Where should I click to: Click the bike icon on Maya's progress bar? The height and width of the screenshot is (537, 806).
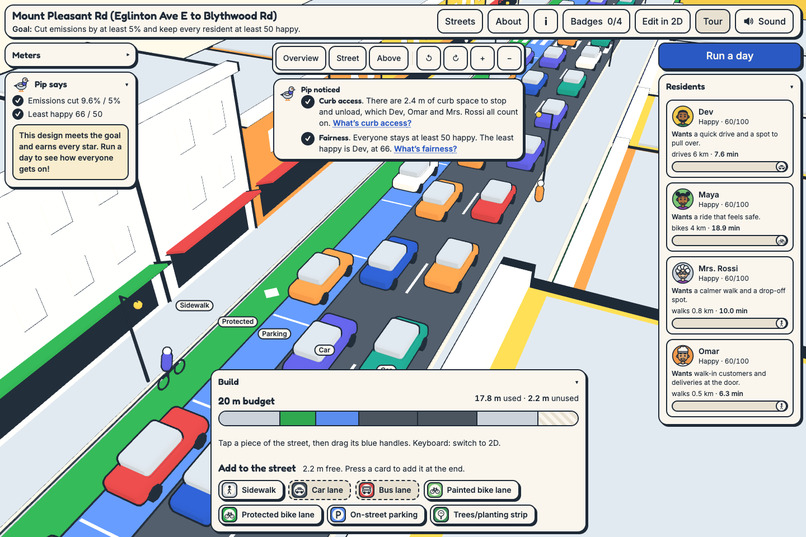coord(781,240)
